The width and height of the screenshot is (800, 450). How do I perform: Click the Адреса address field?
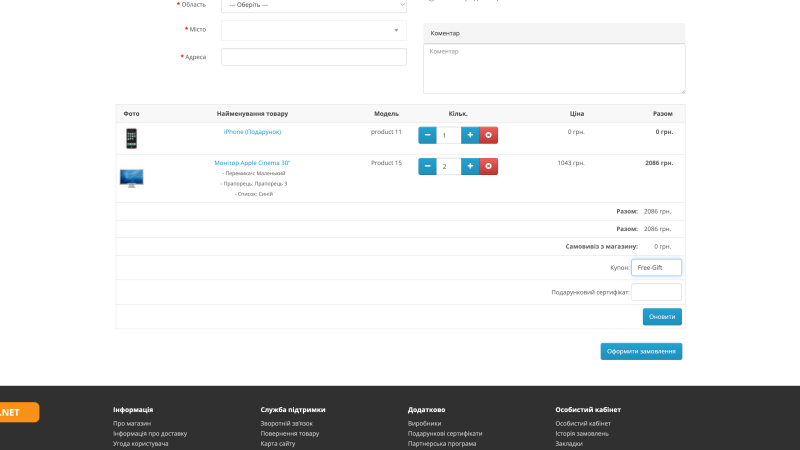point(314,57)
